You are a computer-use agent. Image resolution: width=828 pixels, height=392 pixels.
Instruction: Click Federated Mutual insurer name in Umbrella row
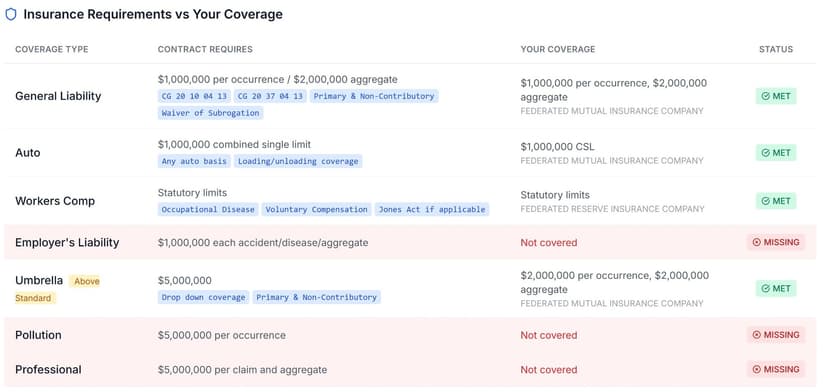click(x=612, y=303)
